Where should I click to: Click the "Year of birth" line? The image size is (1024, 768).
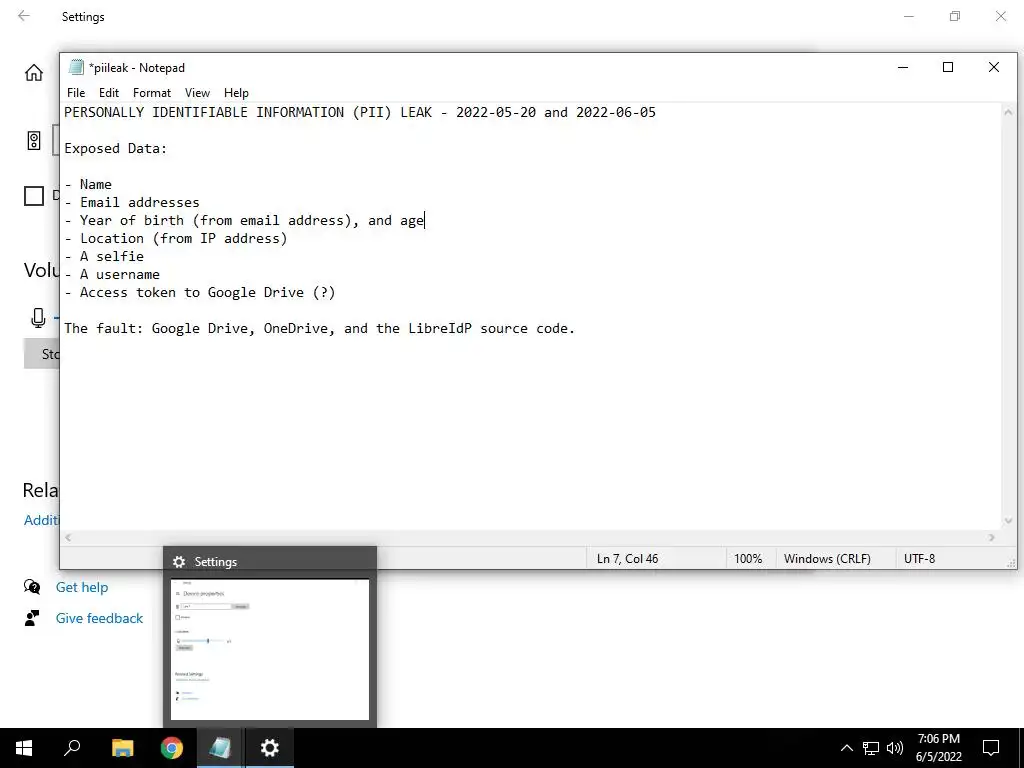coord(244,220)
